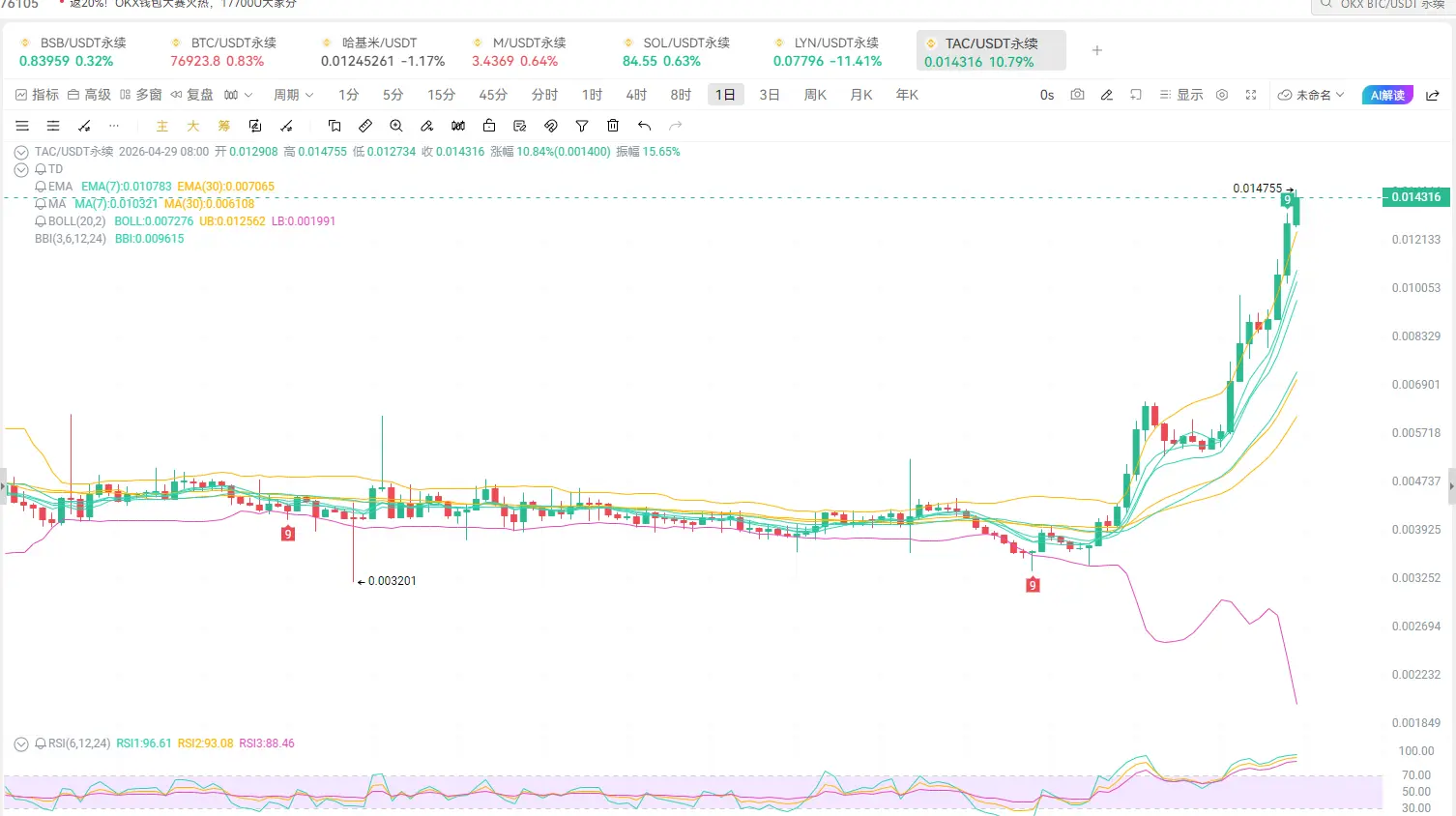Image resolution: width=1456 pixels, height=816 pixels.
Task: Toggle the alert bell for RSI(6,12,24)
Action: [x=41, y=743]
